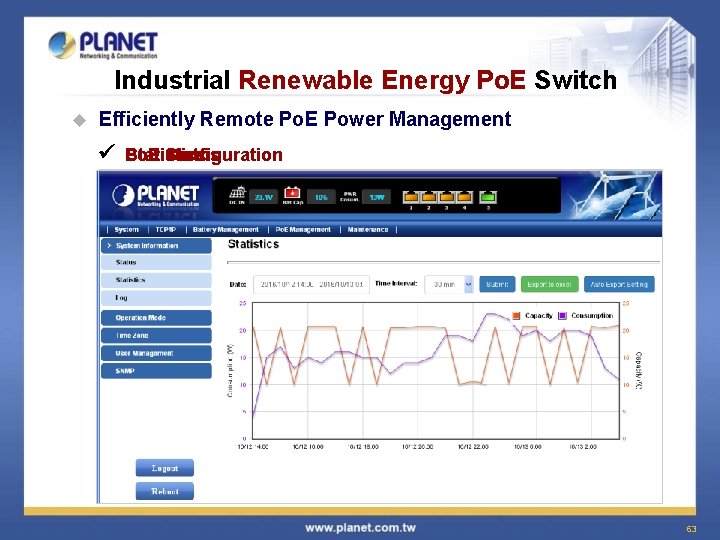The height and width of the screenshot is (540, 720).
Task: Click the battery capacity 10% readout
Action: pos(321,197)
